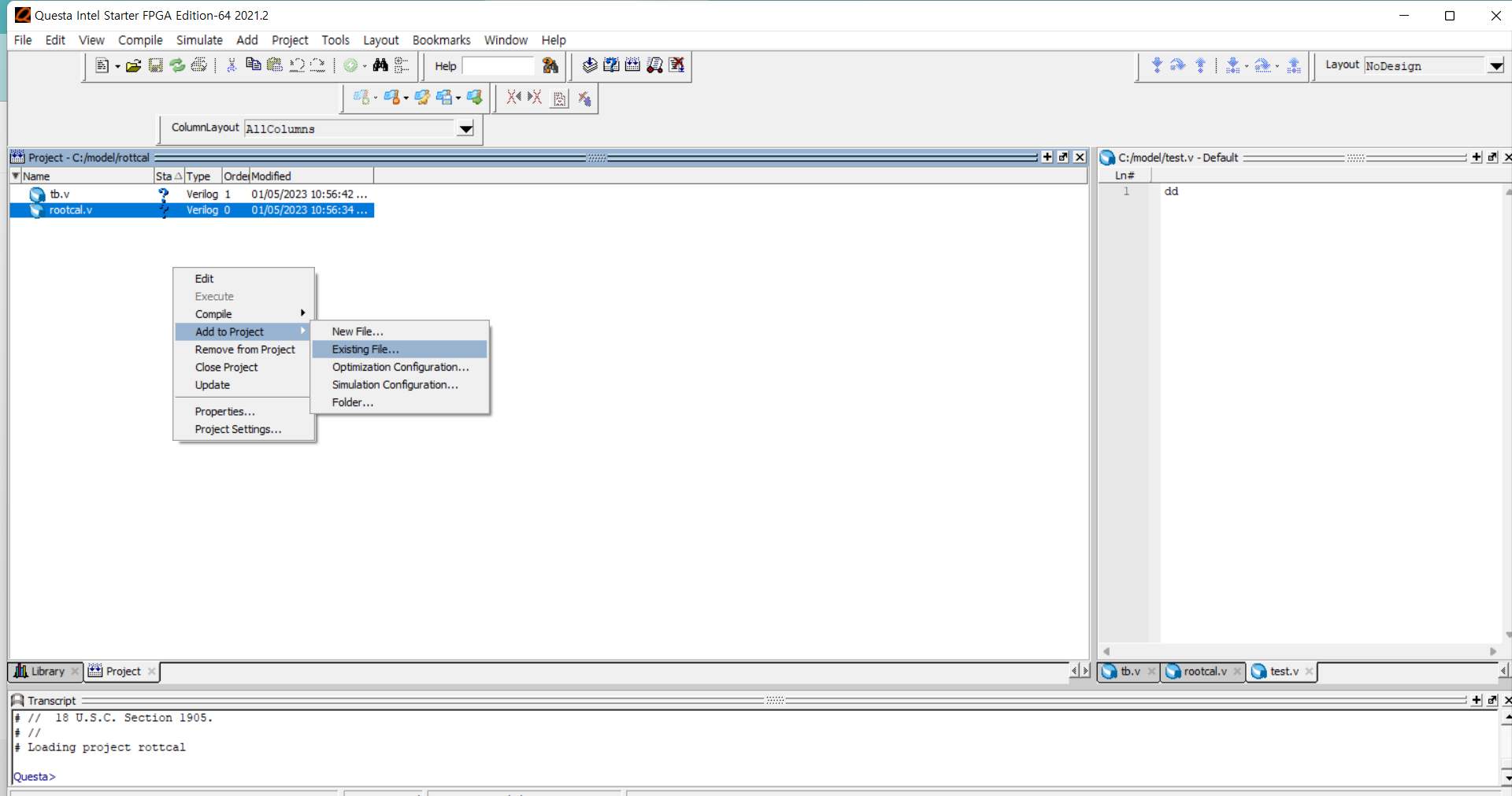This screenshot has height=796, width=1512.
Task: Sort by the Type column header
Action: coord(203,176)
